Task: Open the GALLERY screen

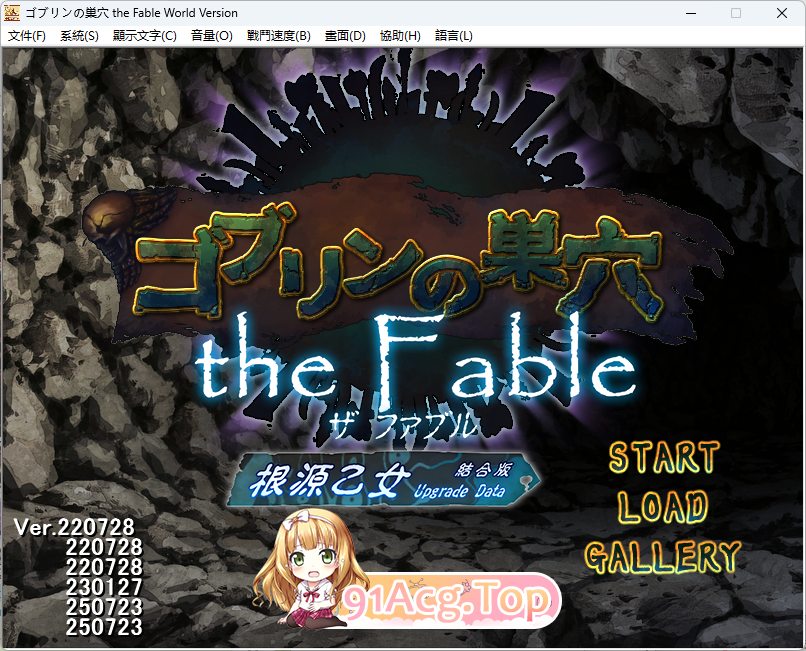Action: click(663, 558)
